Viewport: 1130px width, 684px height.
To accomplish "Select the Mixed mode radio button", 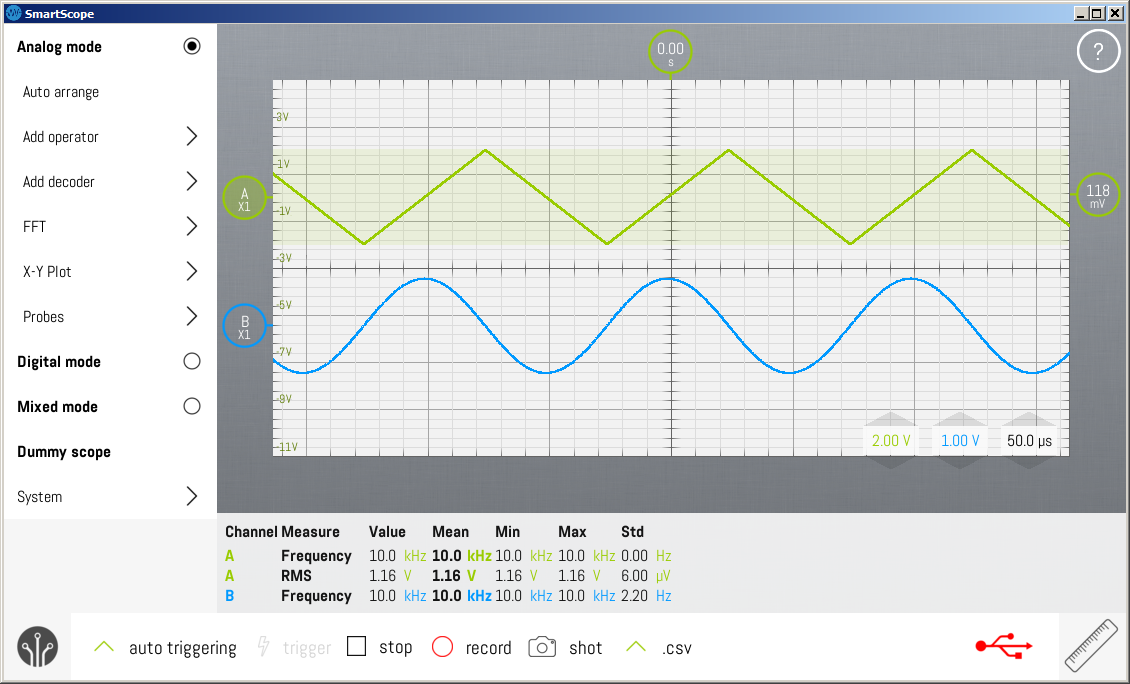I will pos(192,406).
